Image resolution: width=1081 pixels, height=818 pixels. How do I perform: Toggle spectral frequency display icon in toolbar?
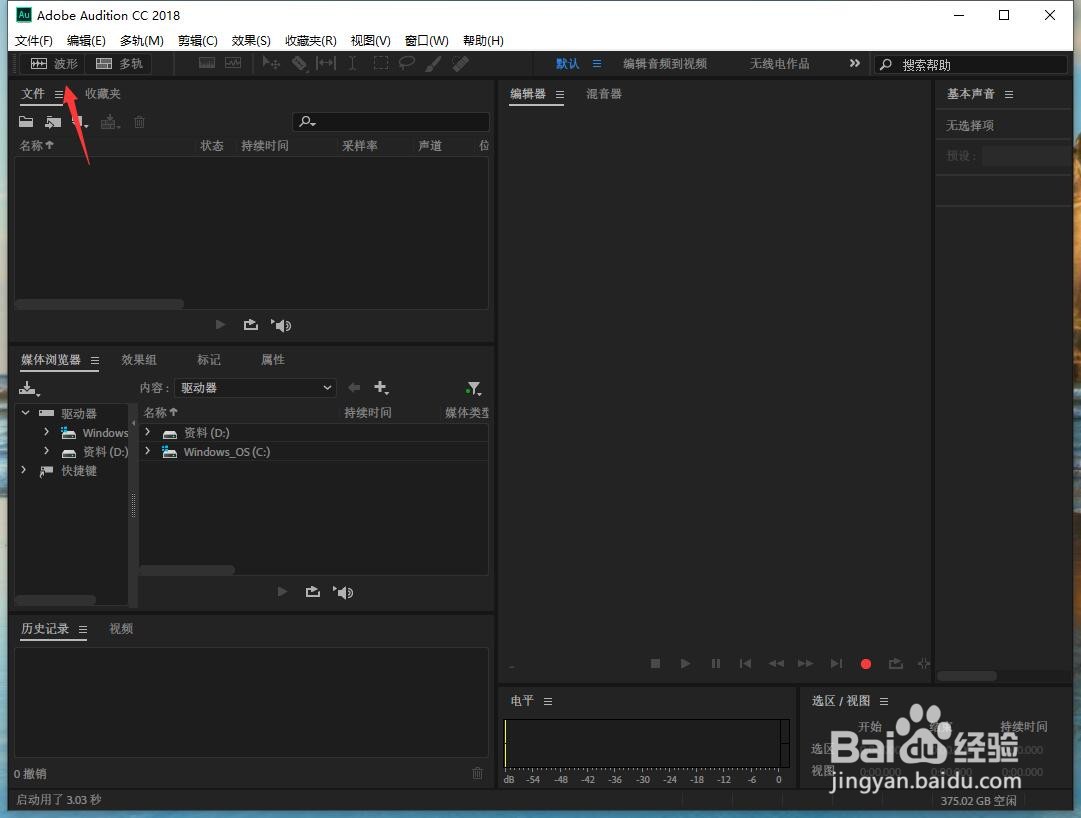(207, 63)
